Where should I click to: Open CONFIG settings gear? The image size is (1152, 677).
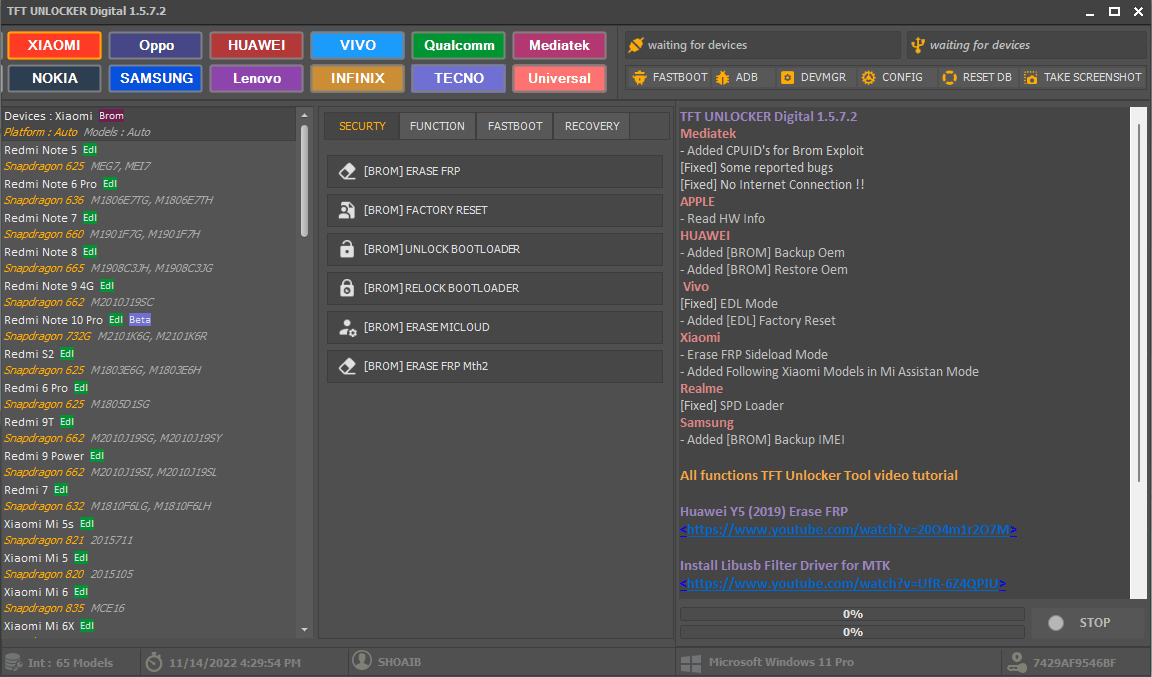pos(868,77)
